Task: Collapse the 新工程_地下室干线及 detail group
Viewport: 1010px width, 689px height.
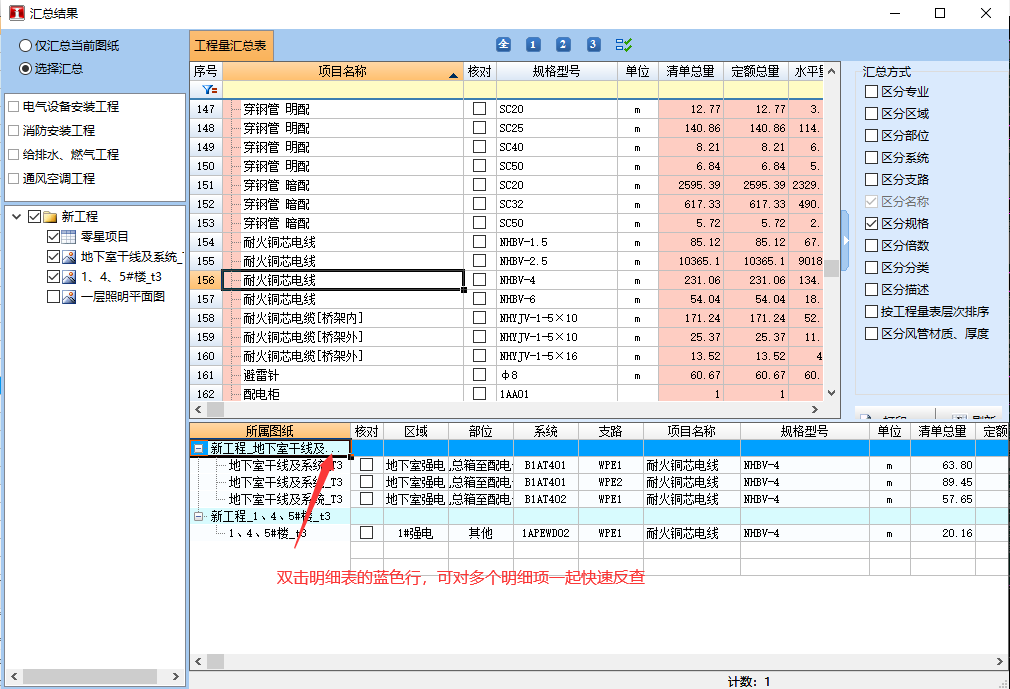Action: click(198, 449)
